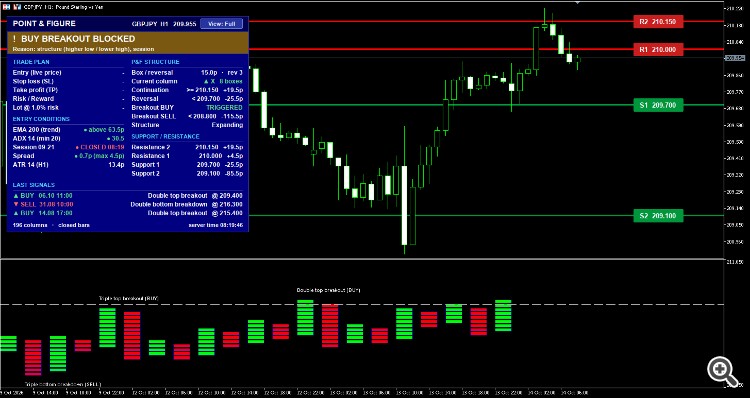The width and height of the screenshot is (750, 398).
Task: Click the BUY 06.10 11:00 signal row
Action: point(128,196)
